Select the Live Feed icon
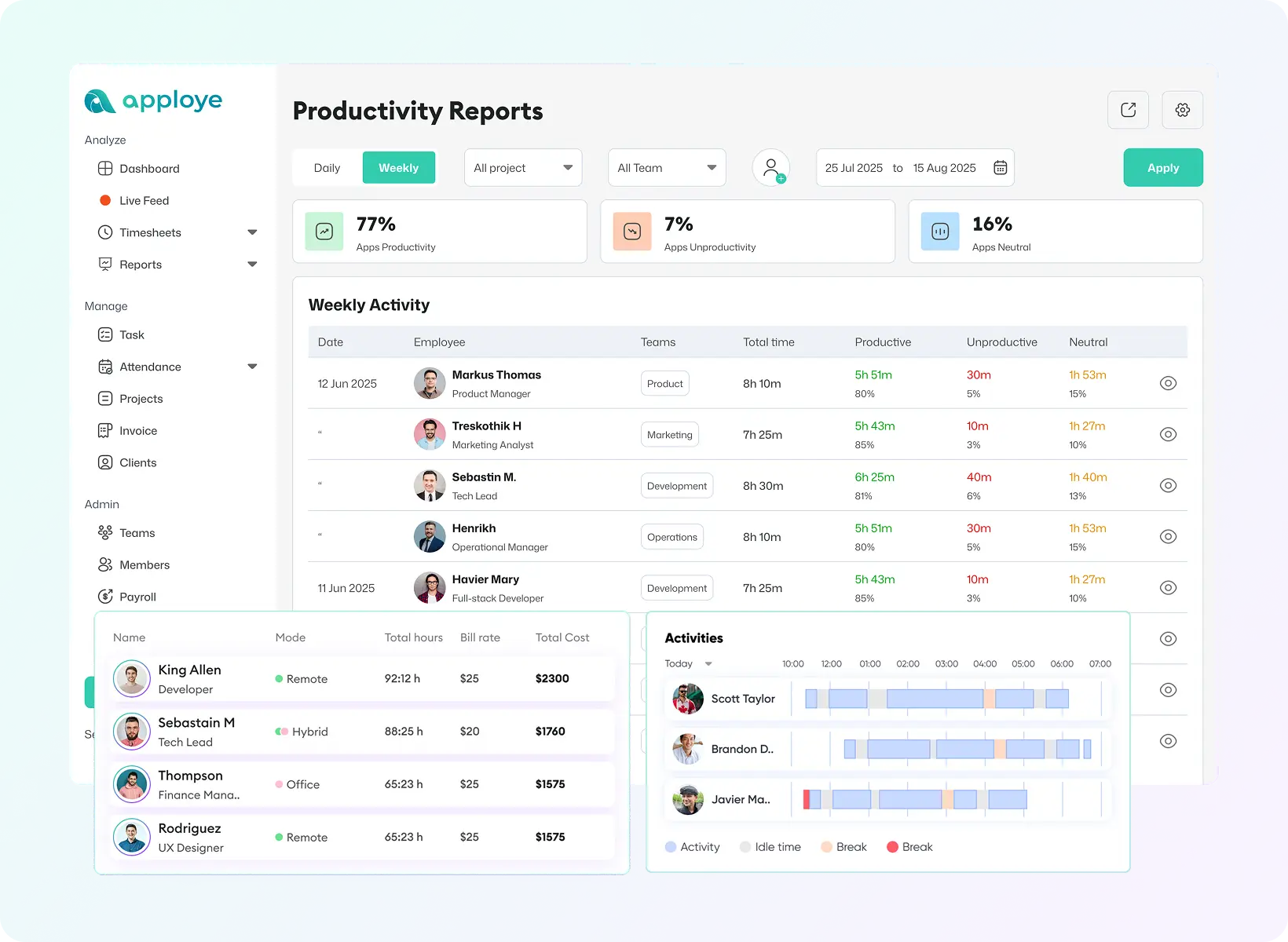The height and width of the screenshot is (942, 1288). (105, 200)
